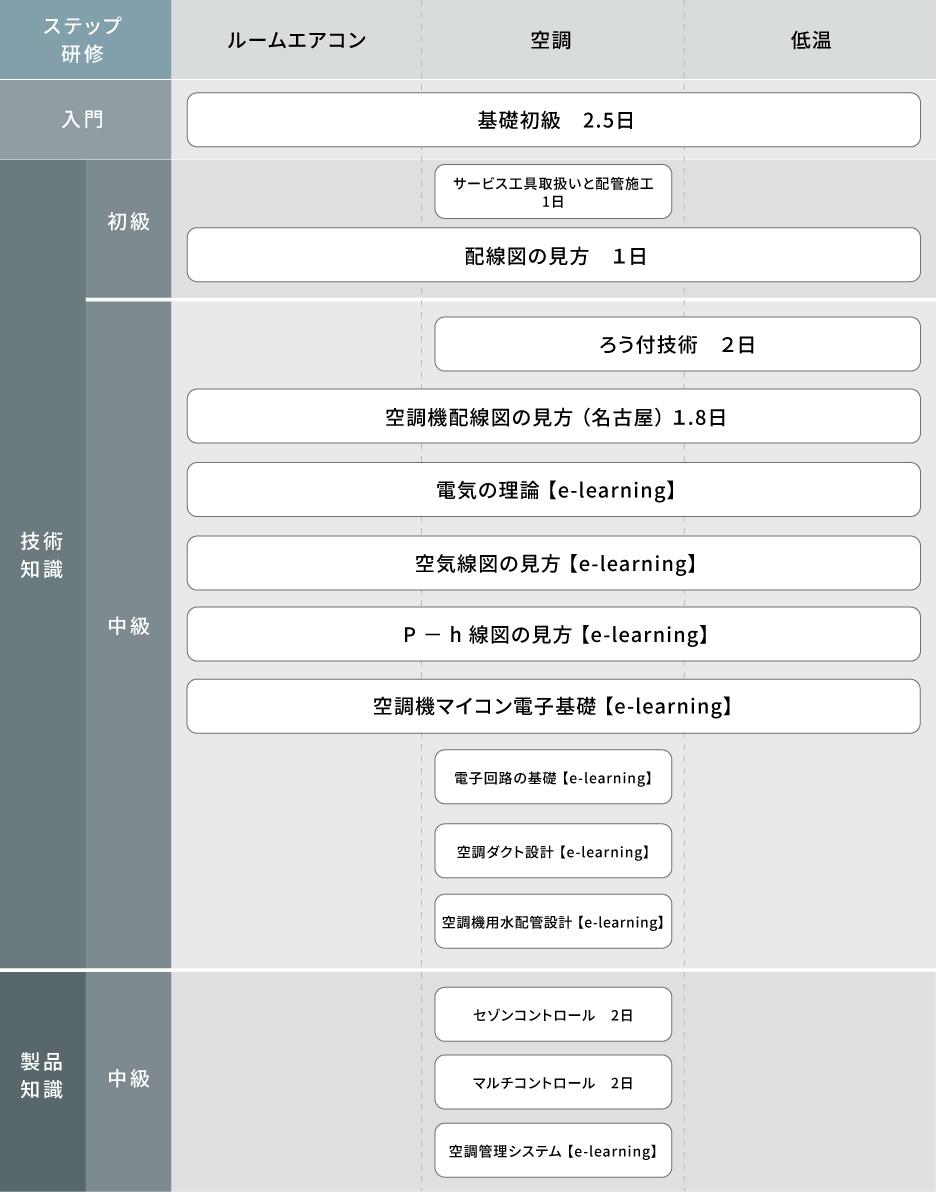Select 空調機配線図の見方（名古屋）1.8日 course

(553, 417)
